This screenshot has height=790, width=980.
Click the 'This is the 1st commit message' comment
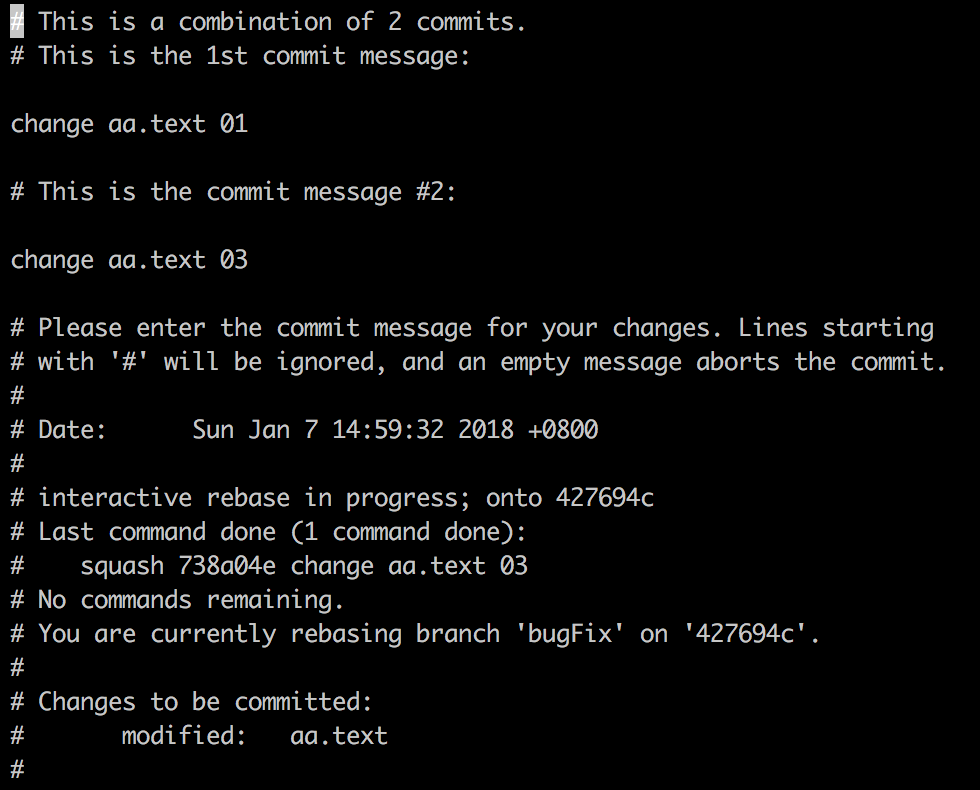pyautogui.click(x=240, y=56)
